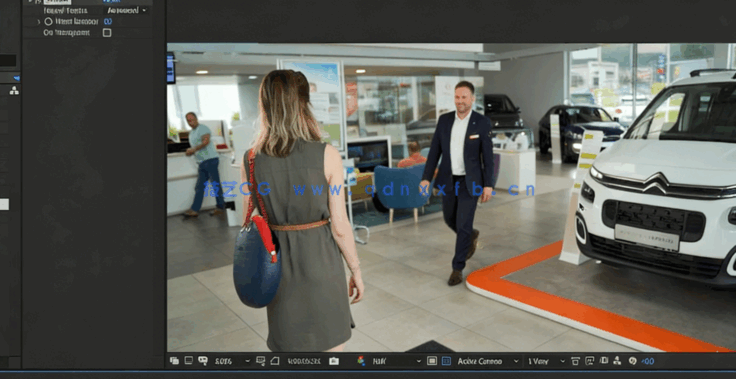Click the stopwatch on the second effect property
Screen dimensions: 736x379
48,22
